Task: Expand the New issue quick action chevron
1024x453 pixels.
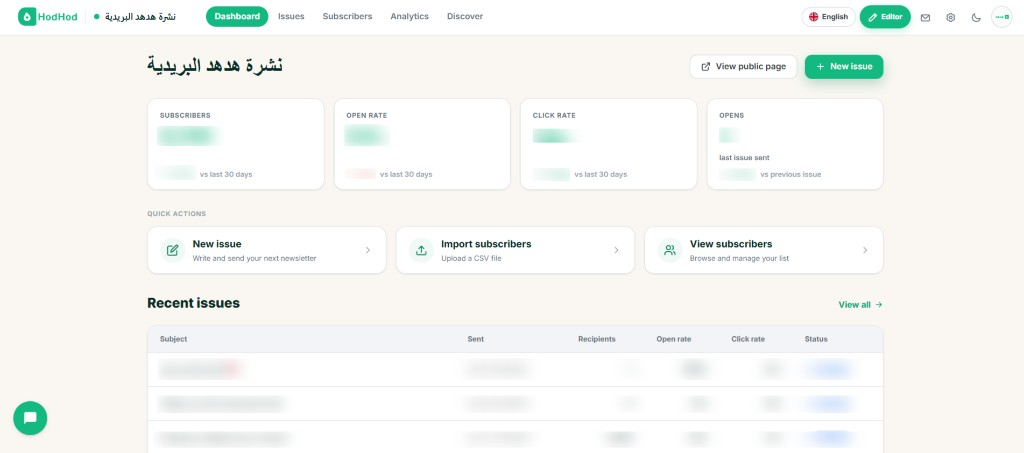Action: 368,250
